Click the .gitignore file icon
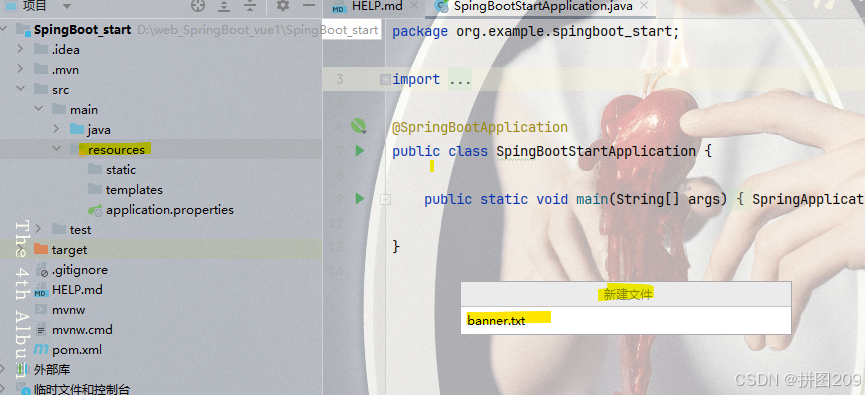The image size is (865, 395). [x=41, y=270]
